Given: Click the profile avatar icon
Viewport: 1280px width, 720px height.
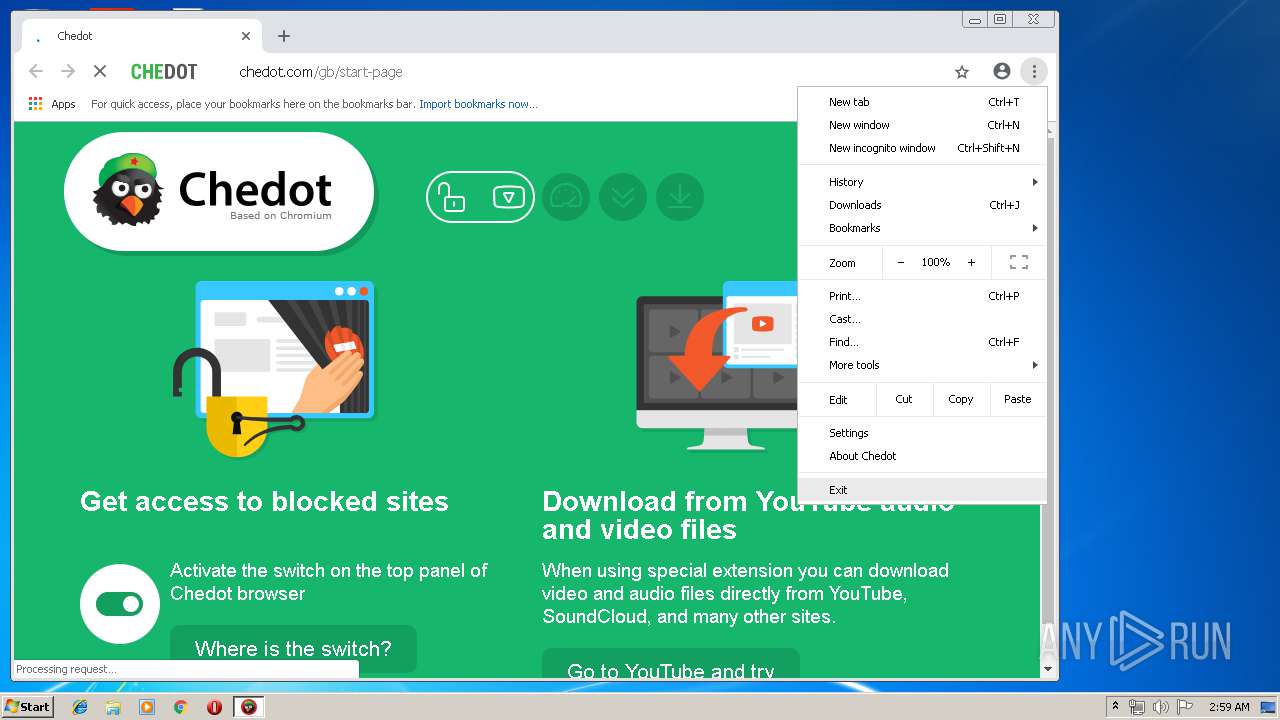Looking at the screenshot, I should tap(1001, 71).
